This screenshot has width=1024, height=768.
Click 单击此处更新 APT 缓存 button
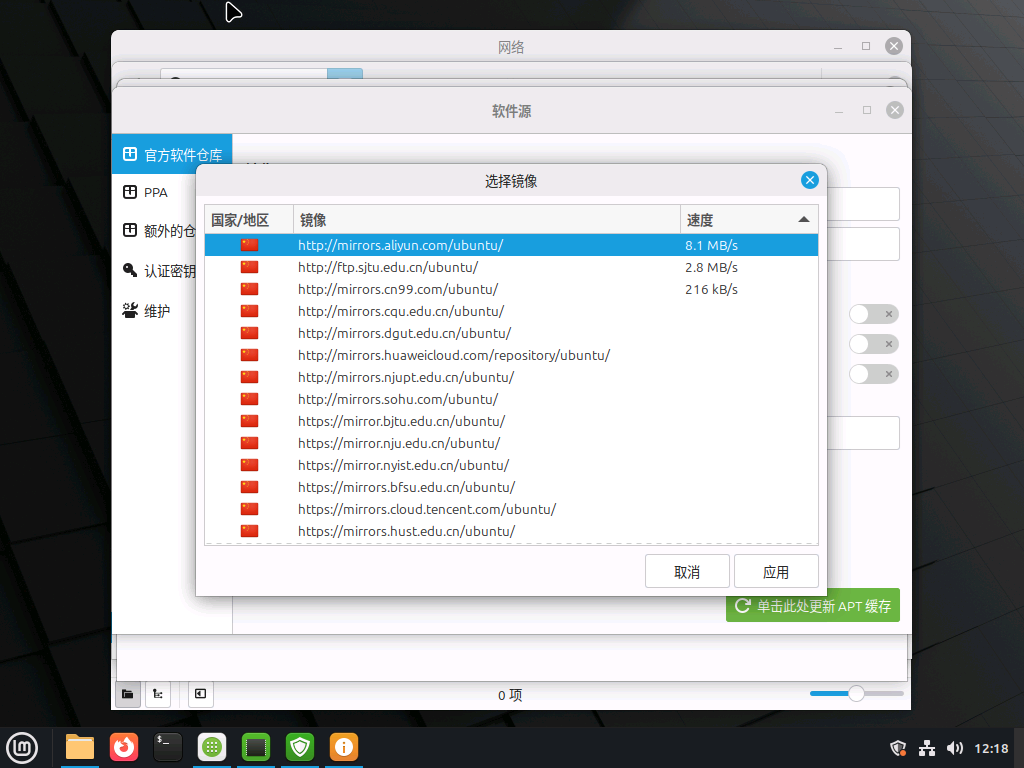tap(812, 605)
